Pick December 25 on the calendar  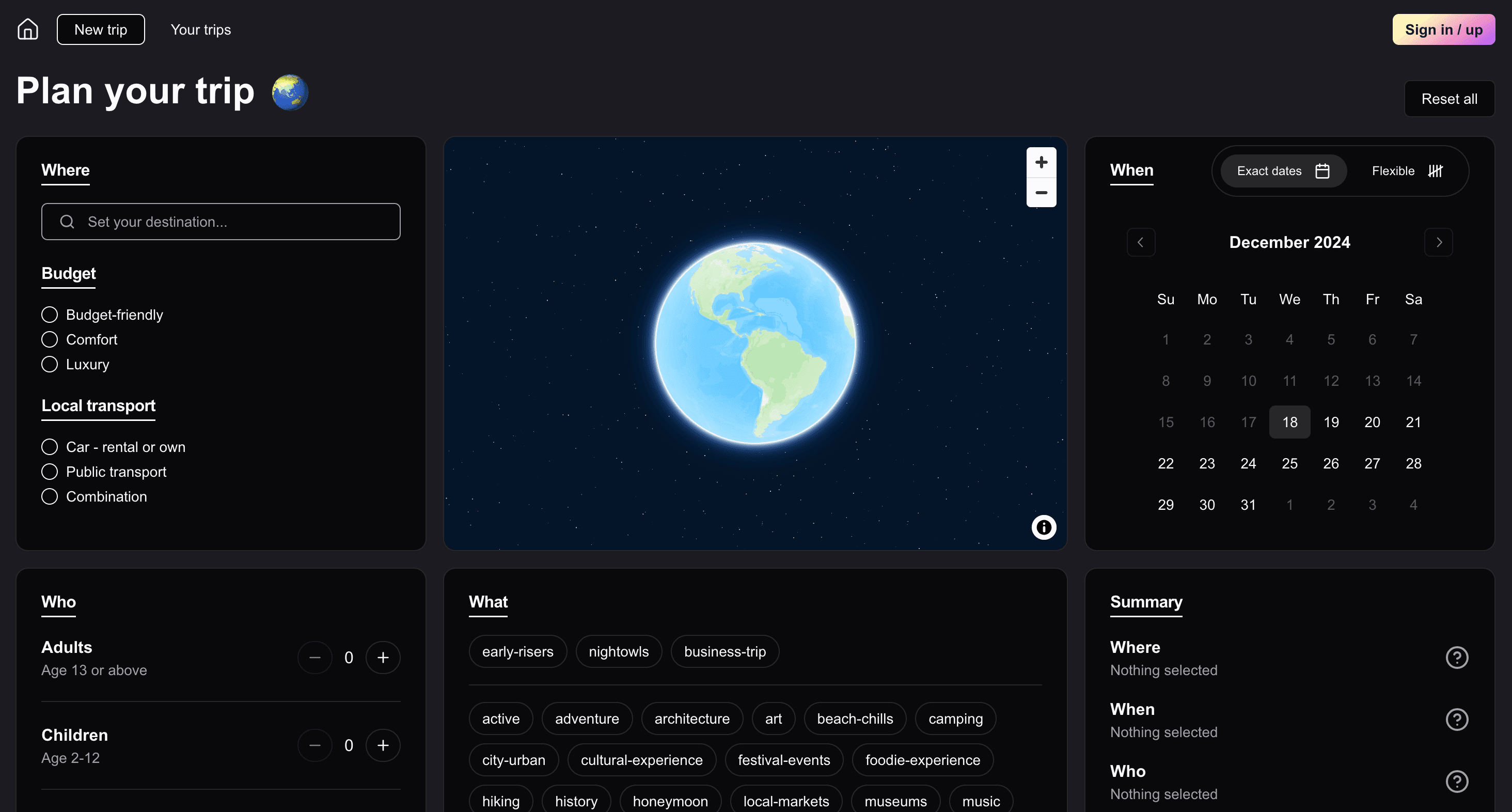tap(1289, 463)
